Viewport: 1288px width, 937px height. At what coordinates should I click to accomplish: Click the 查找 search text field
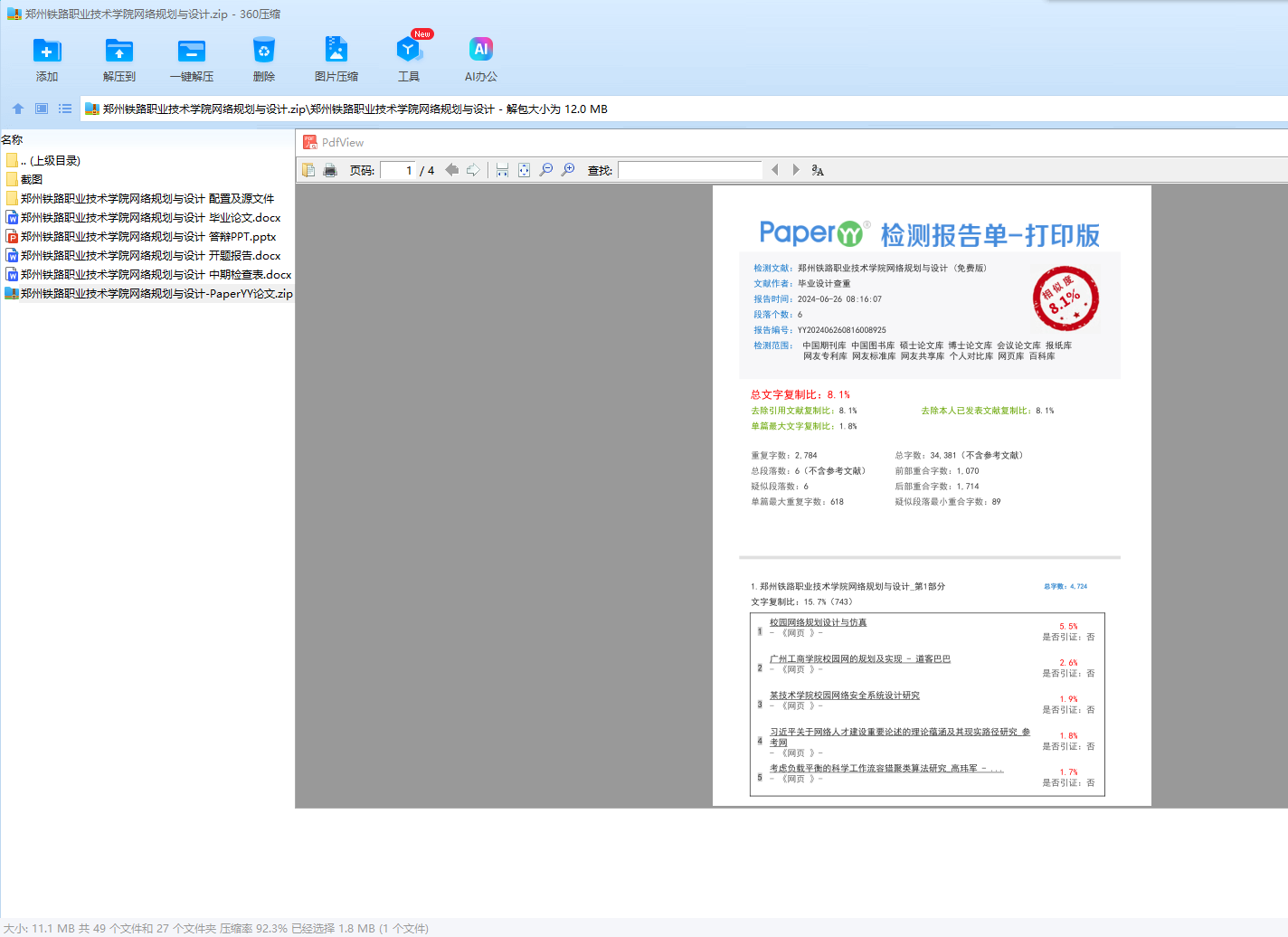point(690,170)
